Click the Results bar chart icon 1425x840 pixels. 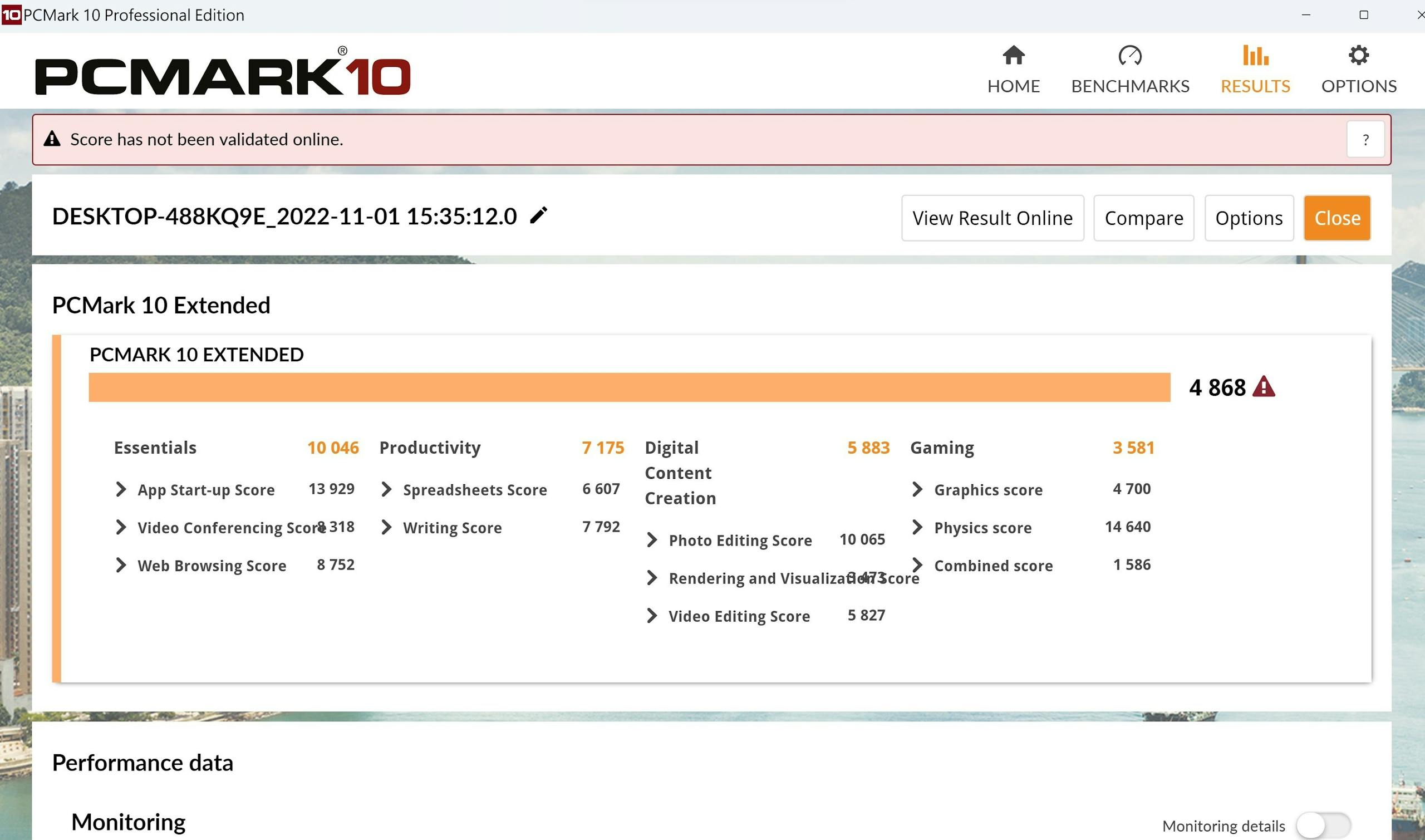1255,56
